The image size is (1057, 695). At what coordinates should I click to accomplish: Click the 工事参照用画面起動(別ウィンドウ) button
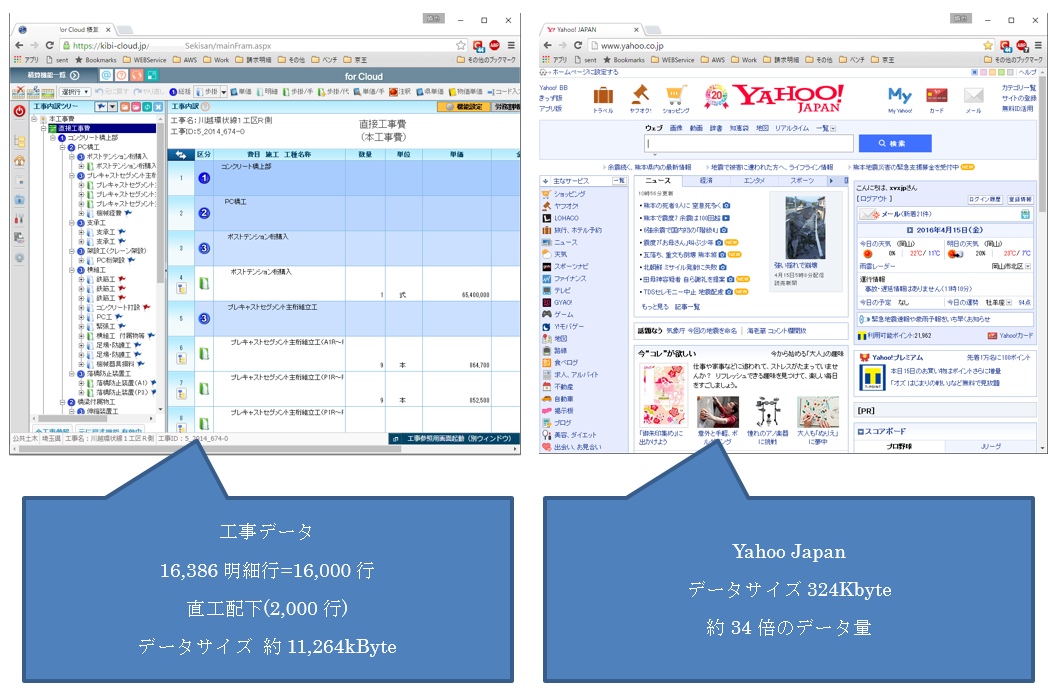tap(454, 439)
